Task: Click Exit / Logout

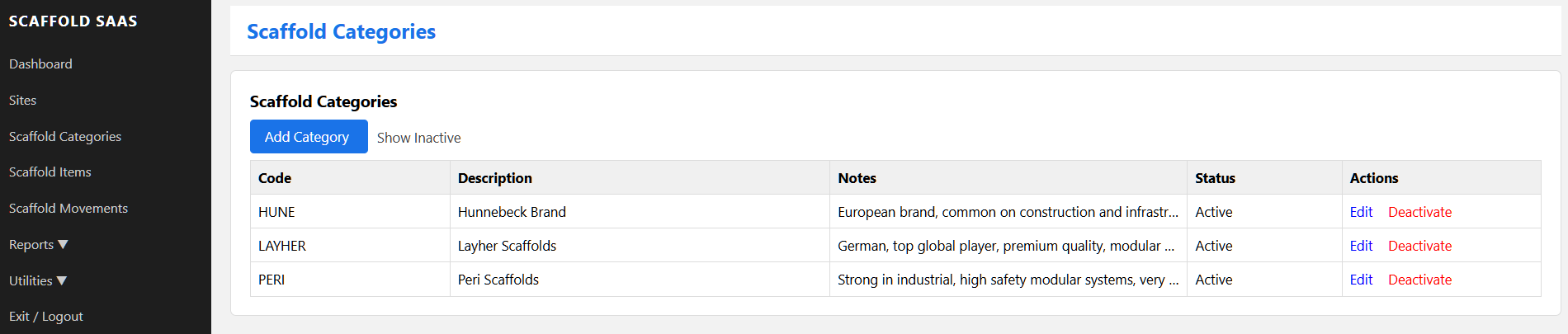Action: [x=46, y=316]
